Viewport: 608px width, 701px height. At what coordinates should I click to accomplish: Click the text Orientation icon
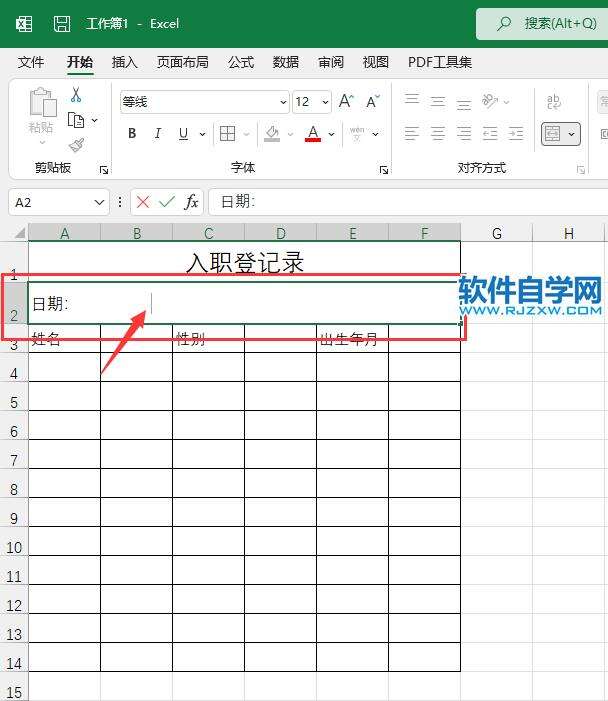[490, 101]
